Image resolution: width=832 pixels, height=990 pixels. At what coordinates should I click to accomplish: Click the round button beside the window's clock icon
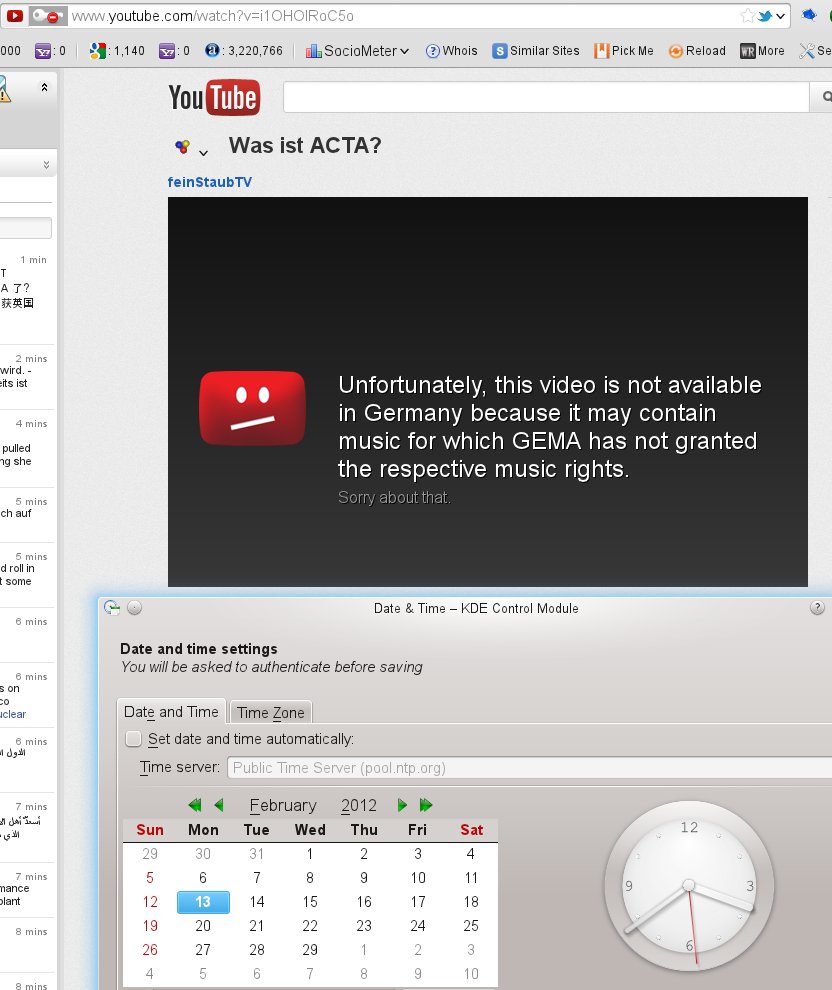[134, 607]
